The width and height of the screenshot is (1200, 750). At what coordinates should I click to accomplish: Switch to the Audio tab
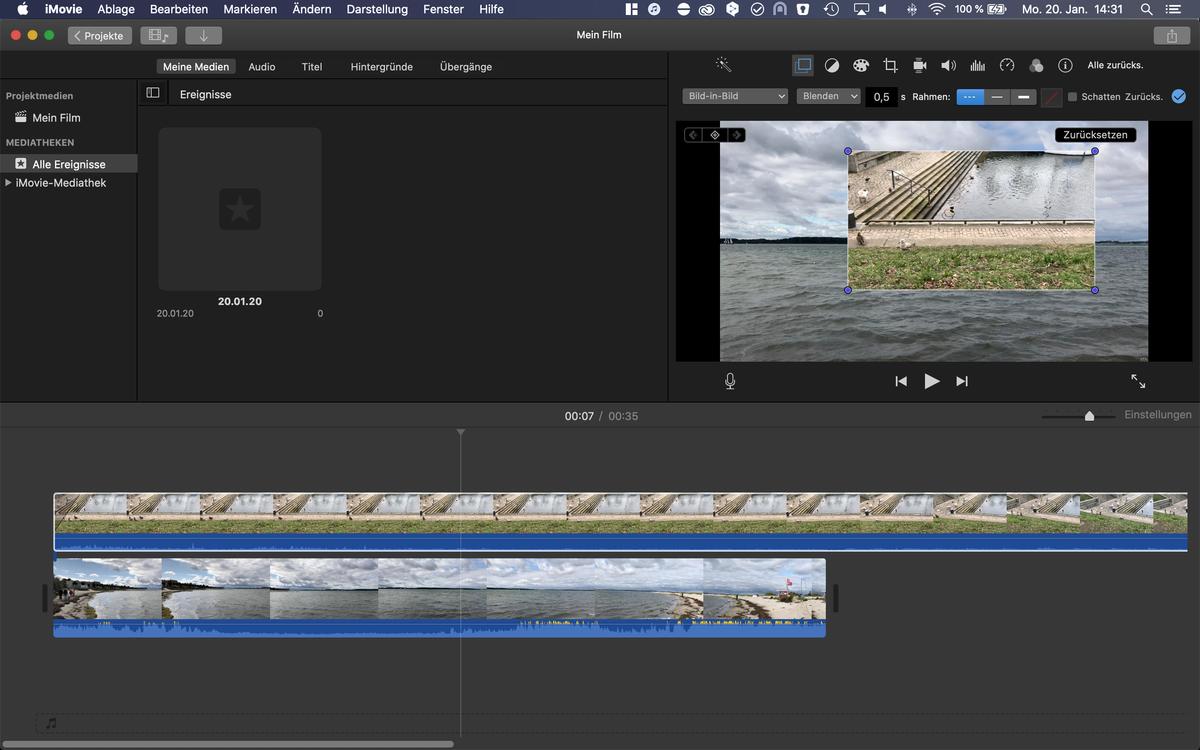click(262, 67)
